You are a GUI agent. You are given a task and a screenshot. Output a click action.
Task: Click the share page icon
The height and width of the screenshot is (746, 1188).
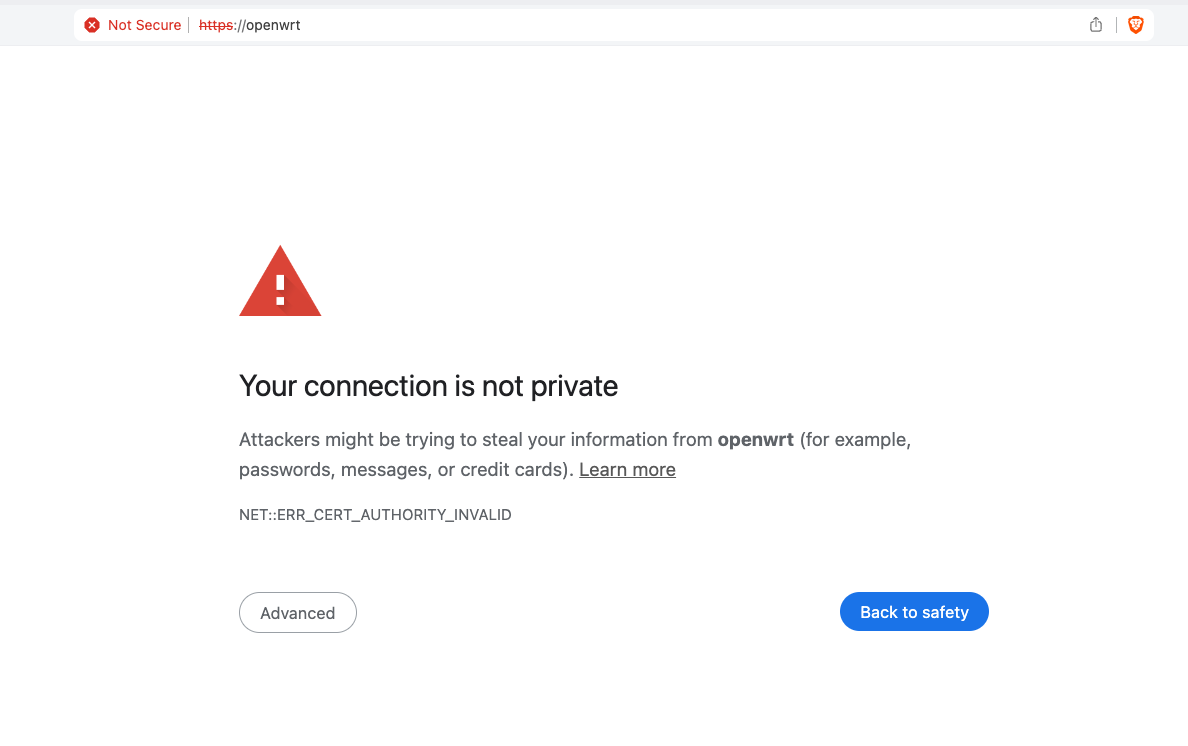[1096, 25]
